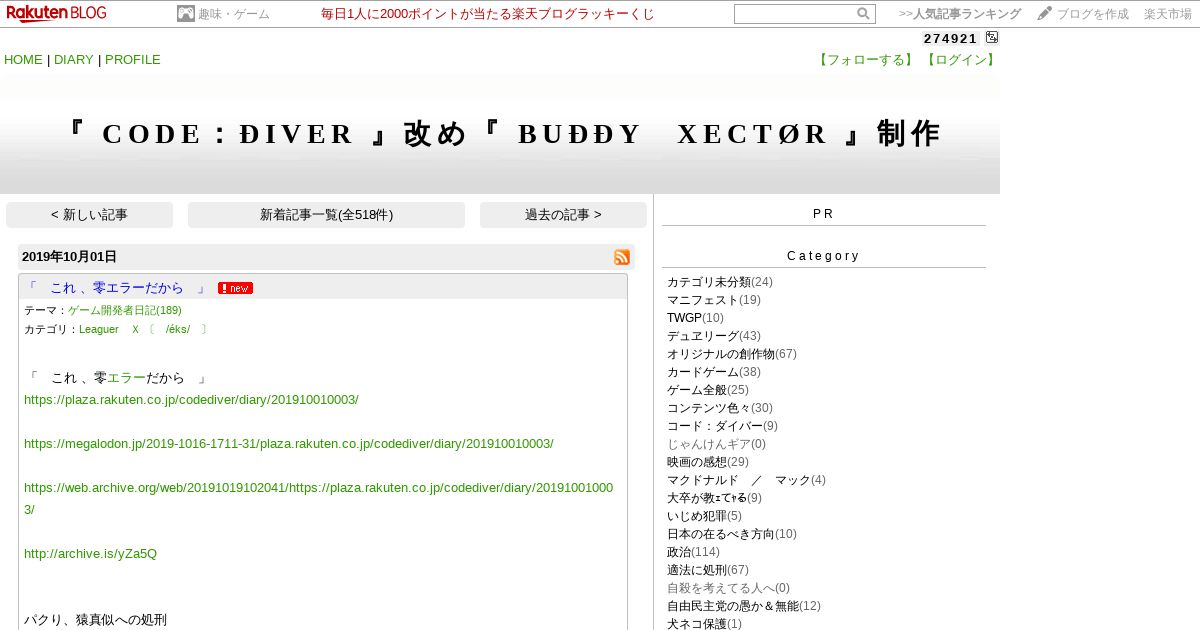Open category 犬ネコ保護(1)

tap(704, 624)
